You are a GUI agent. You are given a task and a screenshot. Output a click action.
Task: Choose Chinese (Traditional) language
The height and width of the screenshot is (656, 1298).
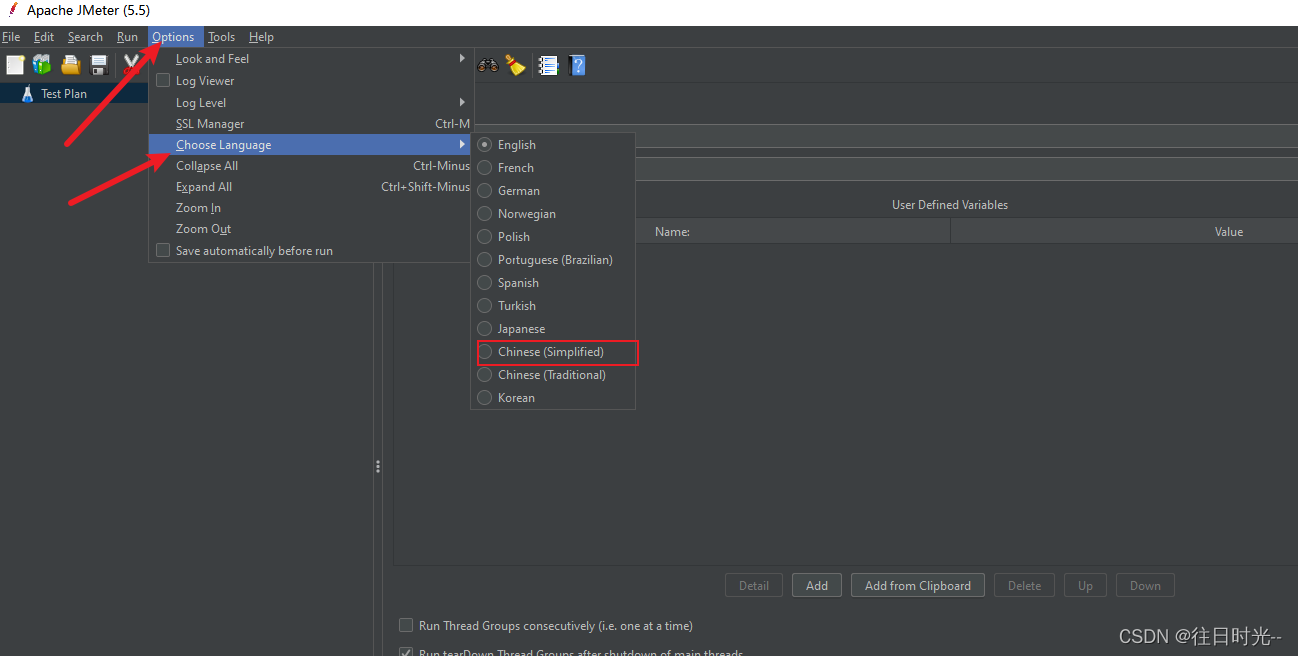point(553,375)
